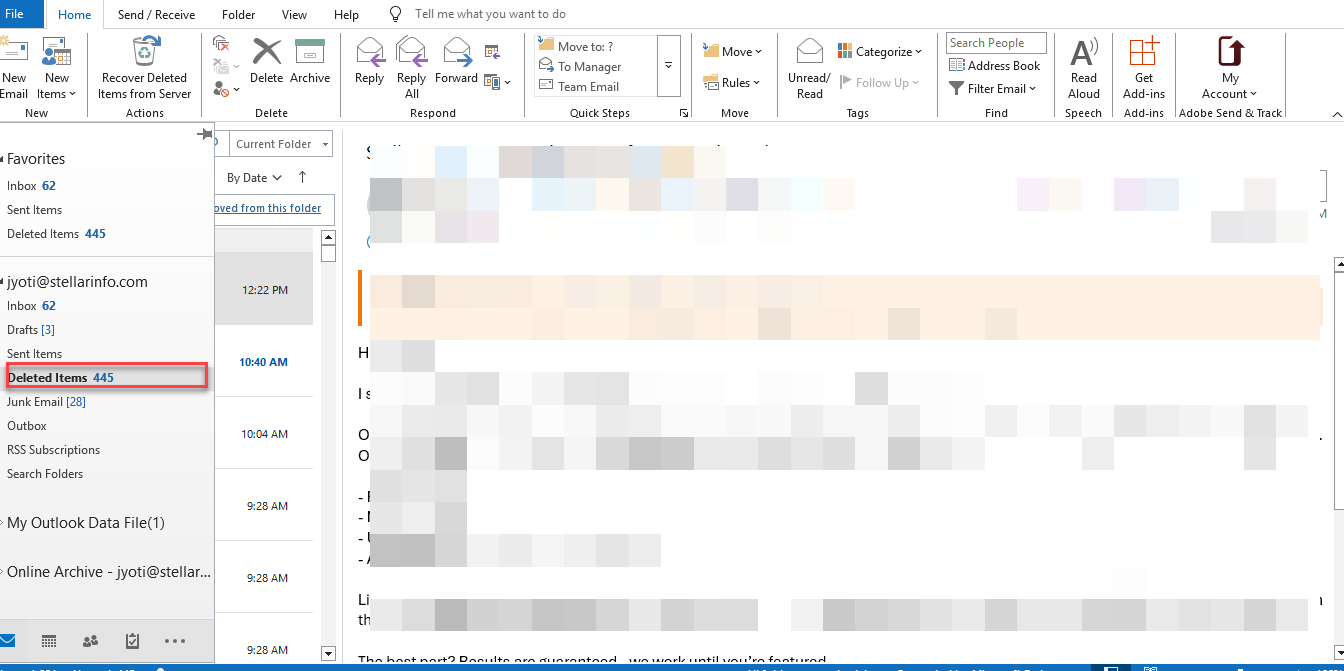
Task: Select the unread message from 10:40 AM
Action: pos(264,362)
